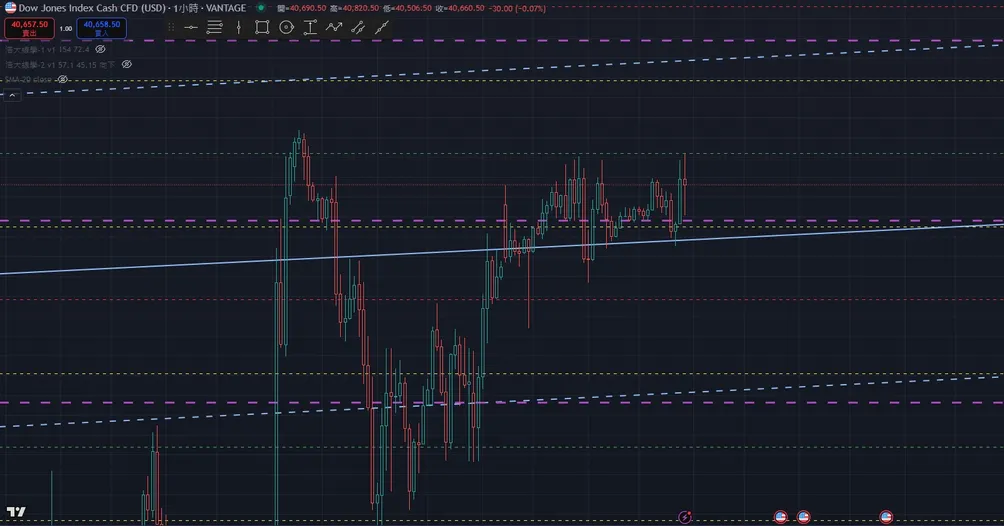Click the green market status dot
Viewport: 1004px width, 526px height.
click(261, 8)
